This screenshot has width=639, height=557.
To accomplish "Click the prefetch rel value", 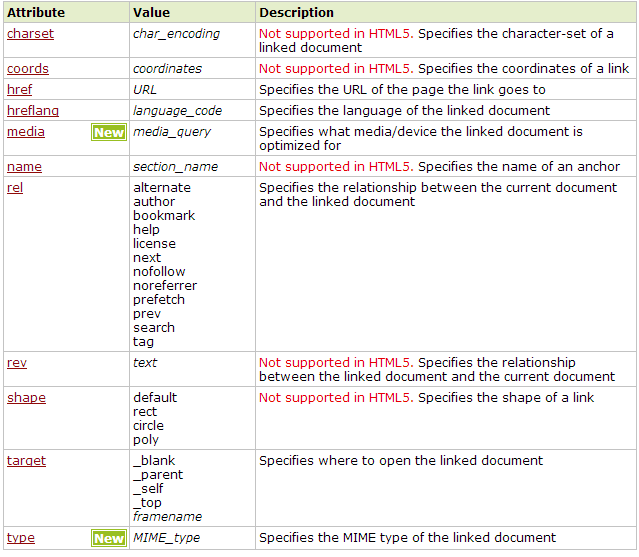I will pyautogui.click(x=159, y=300).
